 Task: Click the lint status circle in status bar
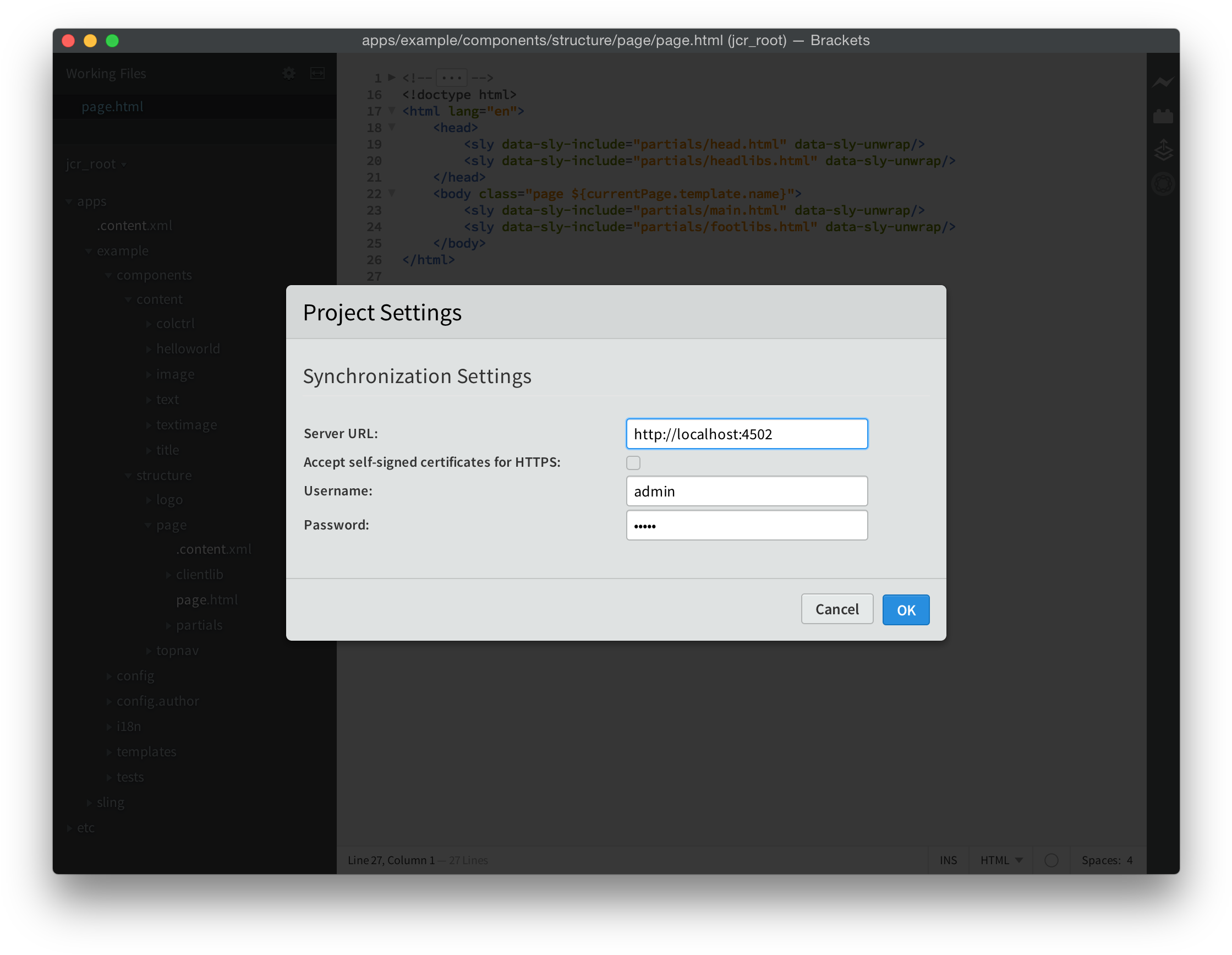click(1051, 860)
